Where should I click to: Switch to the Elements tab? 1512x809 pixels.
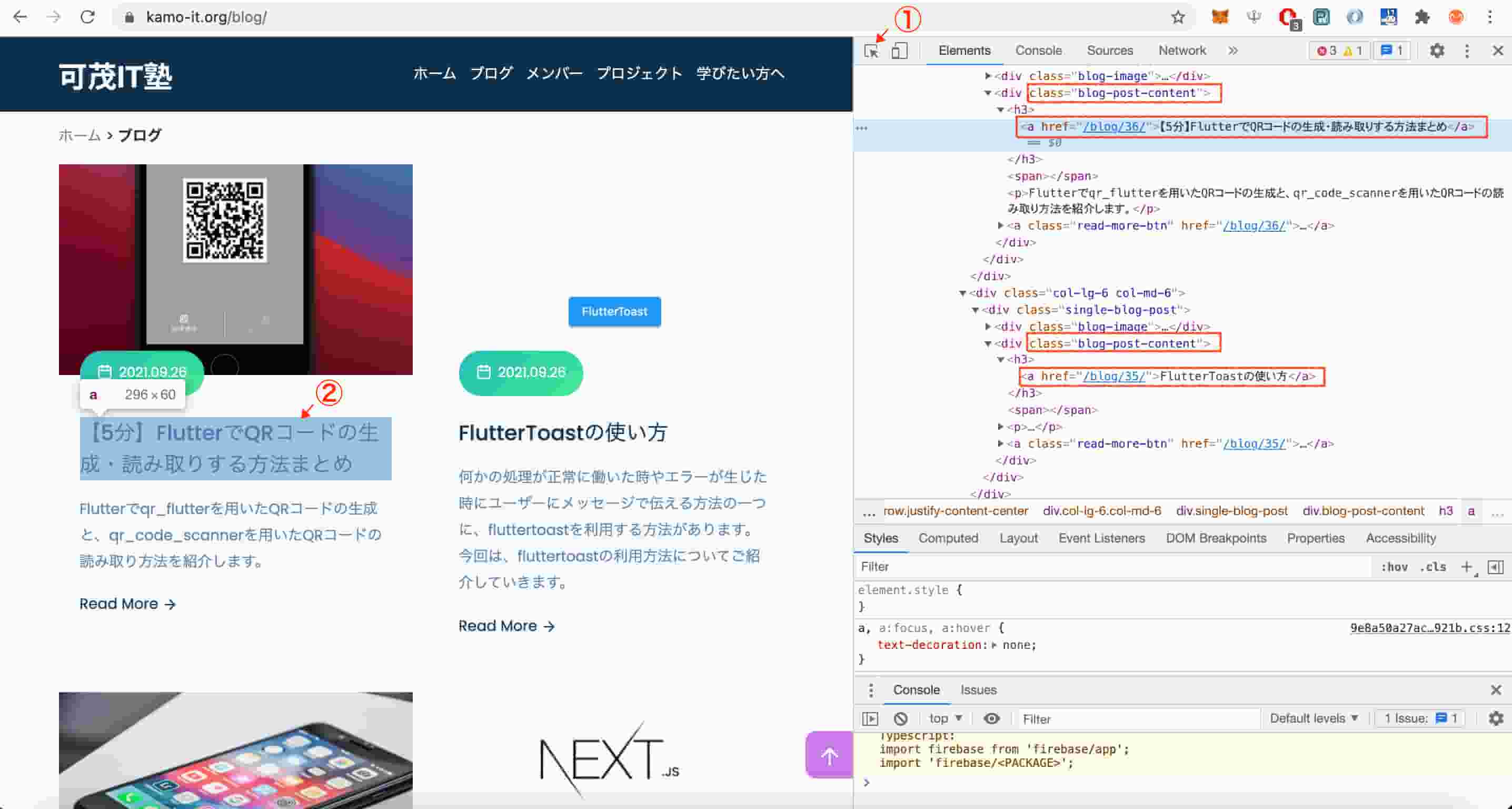coord(964,51)
